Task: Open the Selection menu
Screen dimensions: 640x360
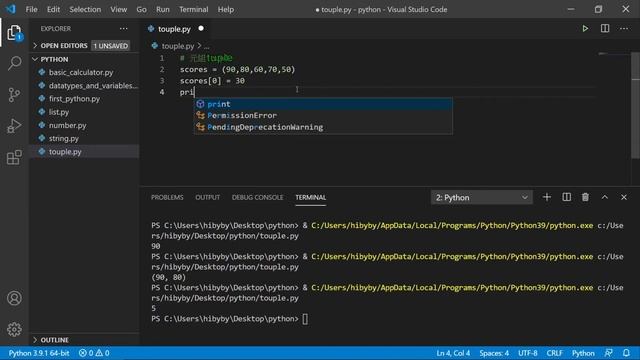Action: point(85,9)
